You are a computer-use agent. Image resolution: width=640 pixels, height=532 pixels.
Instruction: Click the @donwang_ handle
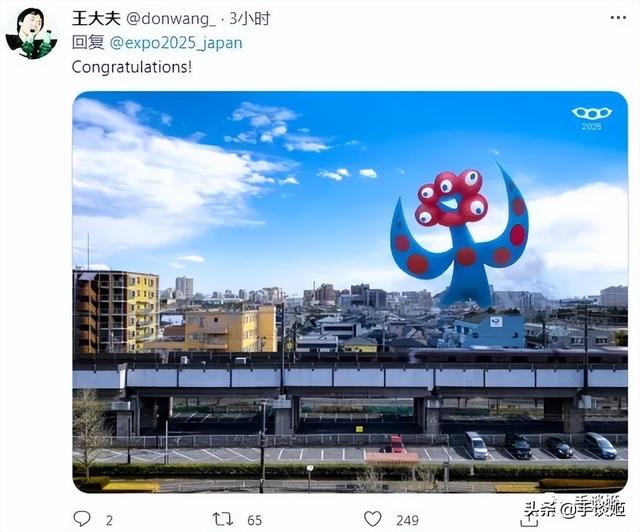pyautogui.click(x=171, y=19)
